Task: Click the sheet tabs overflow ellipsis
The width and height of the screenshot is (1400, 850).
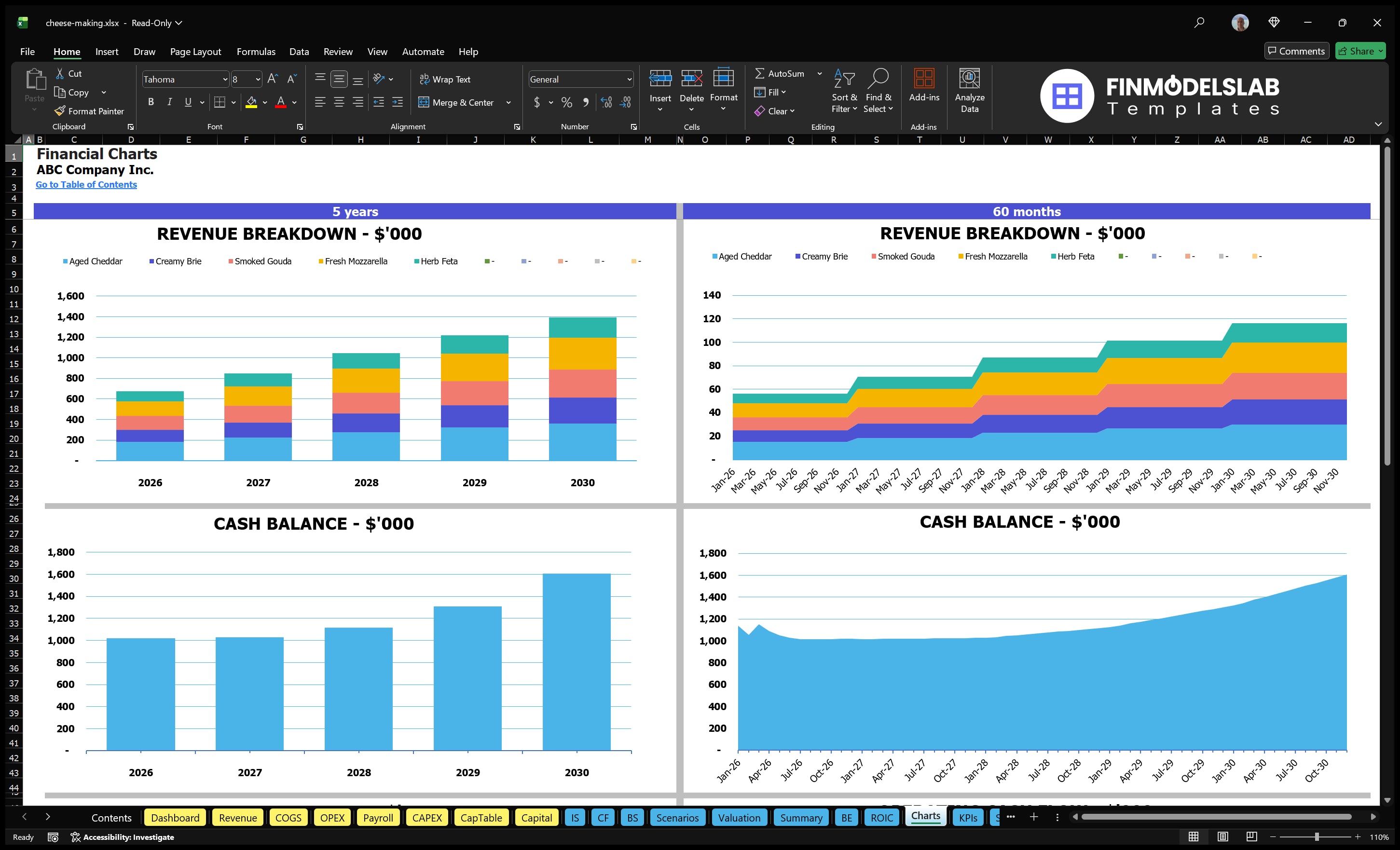Action: tap(1010, 817)
